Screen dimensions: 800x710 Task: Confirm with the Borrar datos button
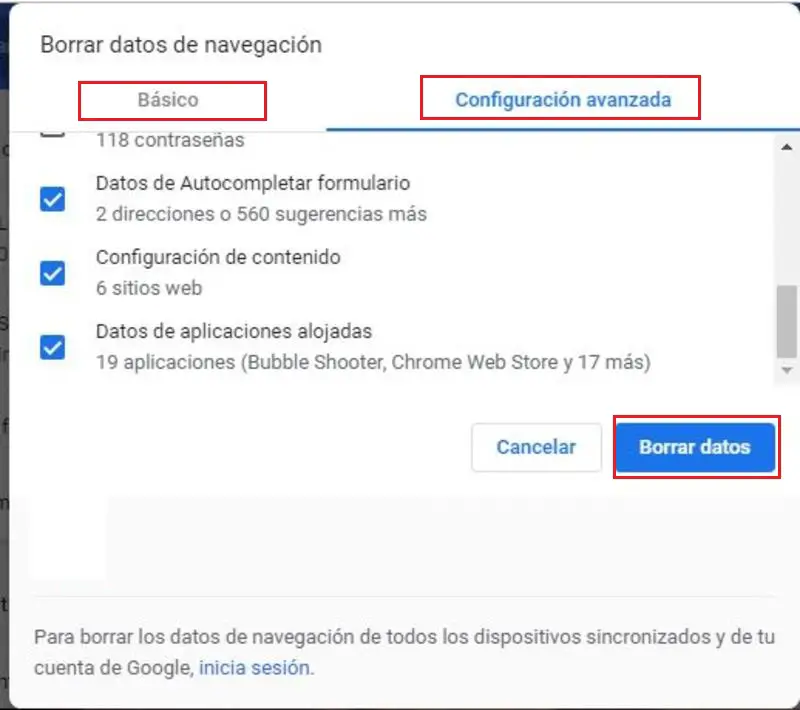(x=695, y=447)
